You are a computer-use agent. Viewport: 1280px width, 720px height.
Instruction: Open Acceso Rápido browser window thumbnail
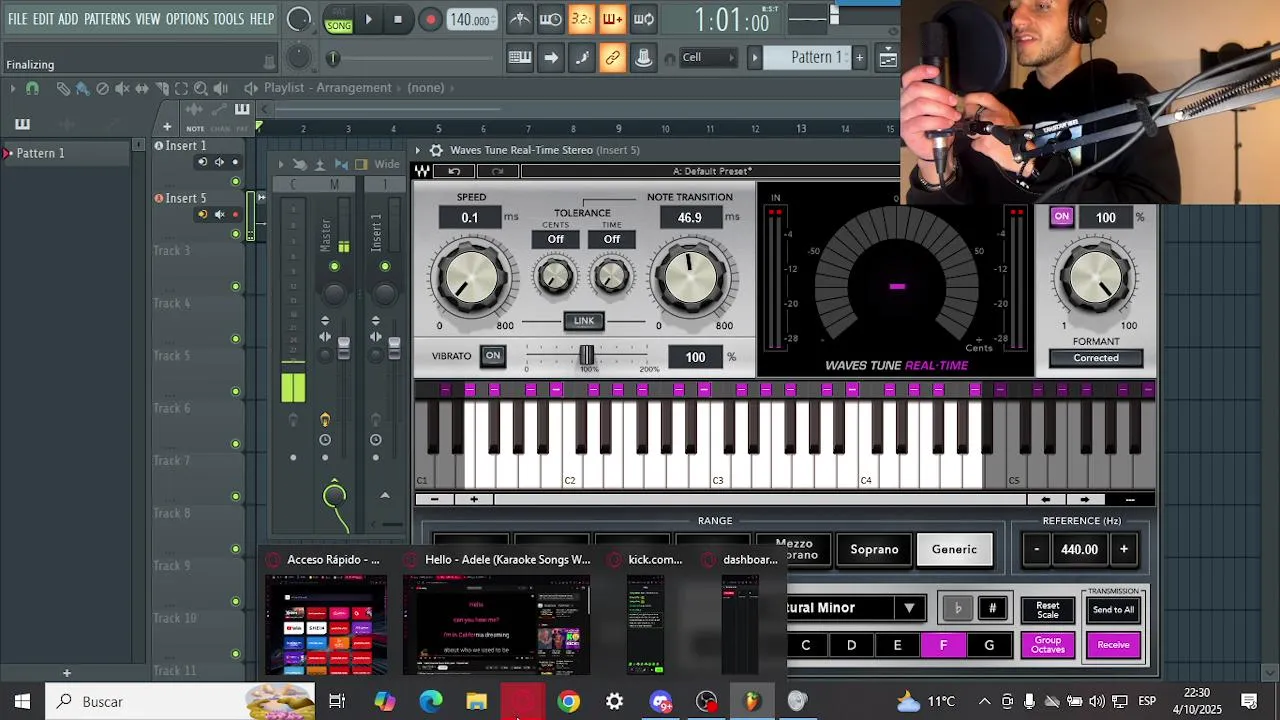(x=326, y=615)
